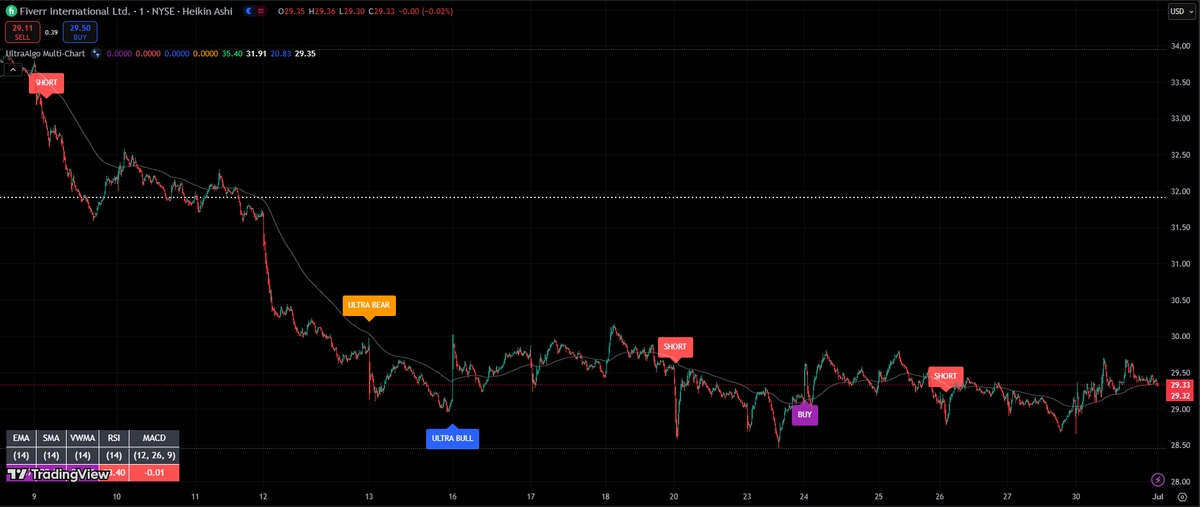Image resolution: width=1200 pixels, height=507 pixels.
Task: Open the USD currency dropdown
Action: (x=1181, y=11)
